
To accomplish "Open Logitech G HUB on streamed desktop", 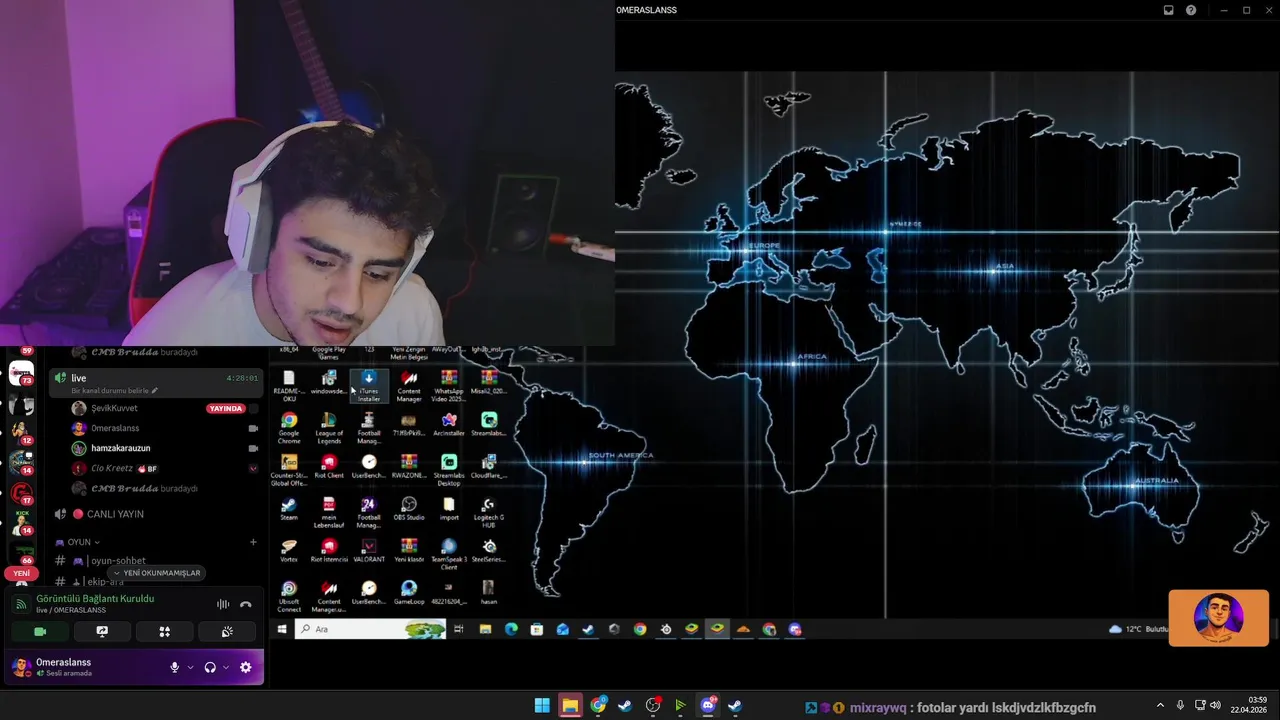I will pos(489,511).
